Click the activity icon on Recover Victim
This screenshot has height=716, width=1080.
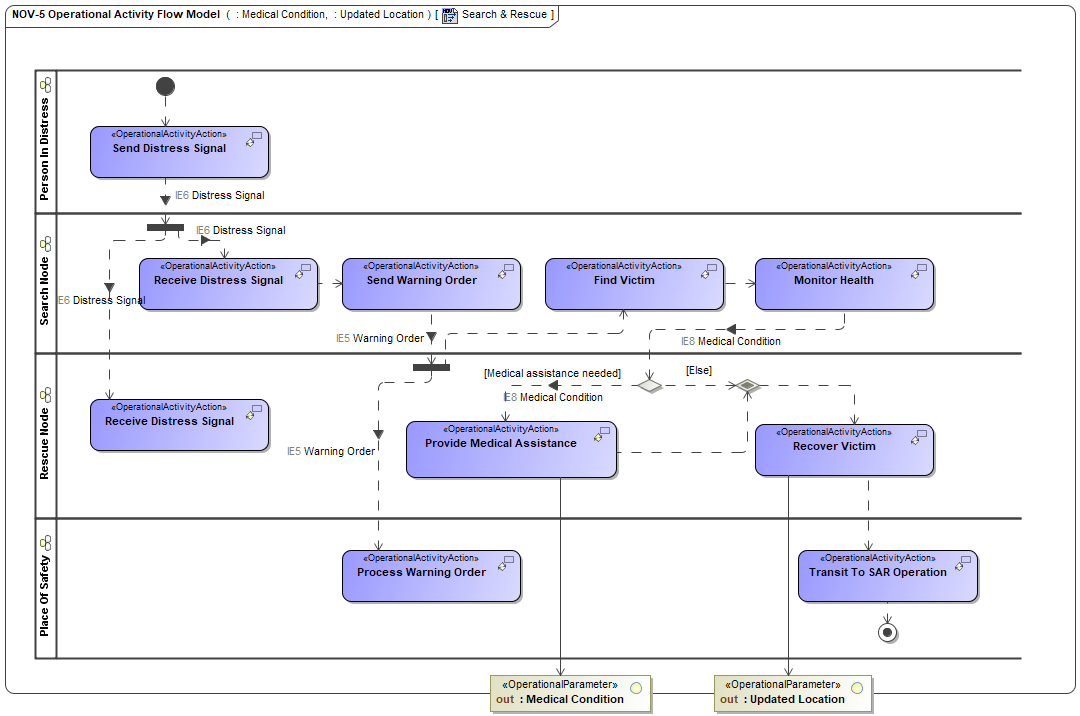pyautogui.click(x=920, y=437)
